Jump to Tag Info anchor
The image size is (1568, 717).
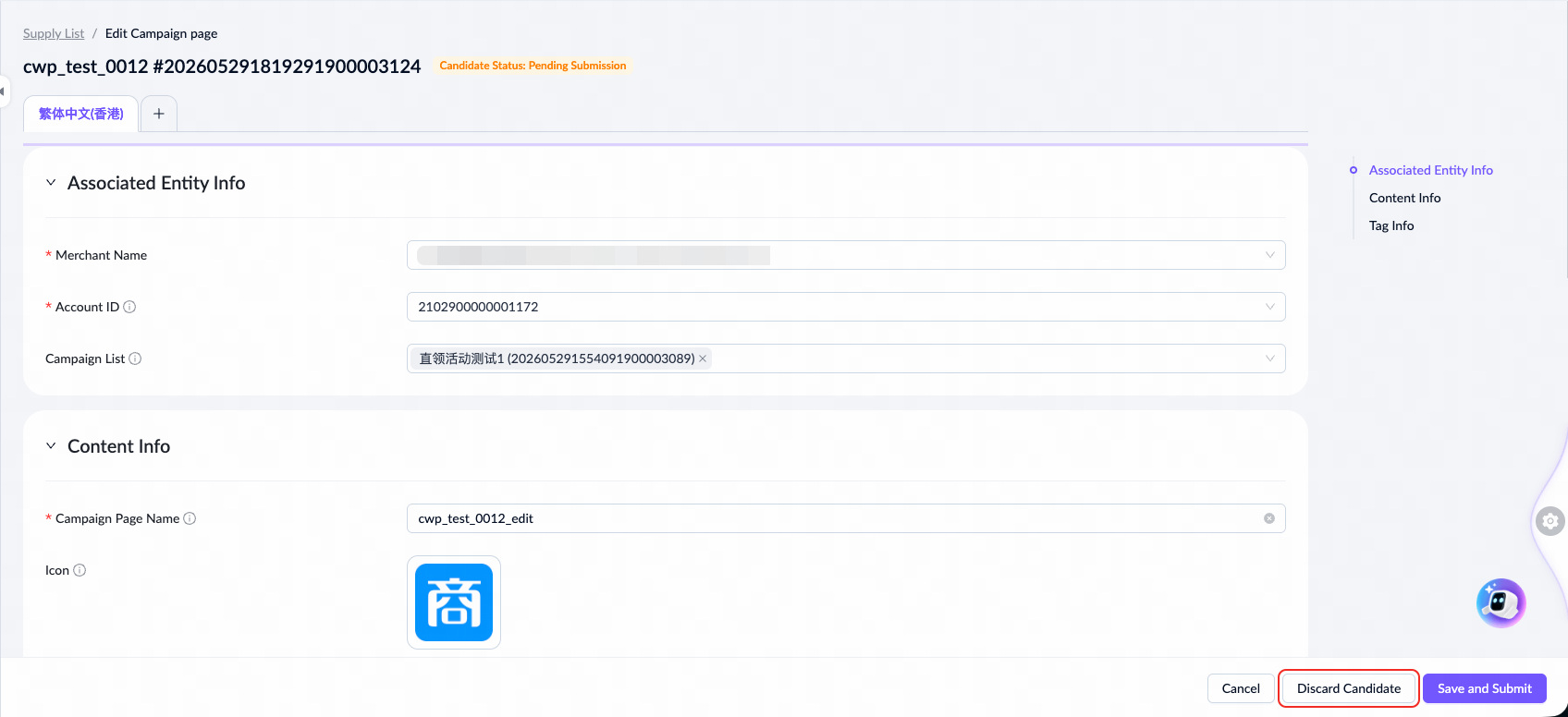[1391, 225]
